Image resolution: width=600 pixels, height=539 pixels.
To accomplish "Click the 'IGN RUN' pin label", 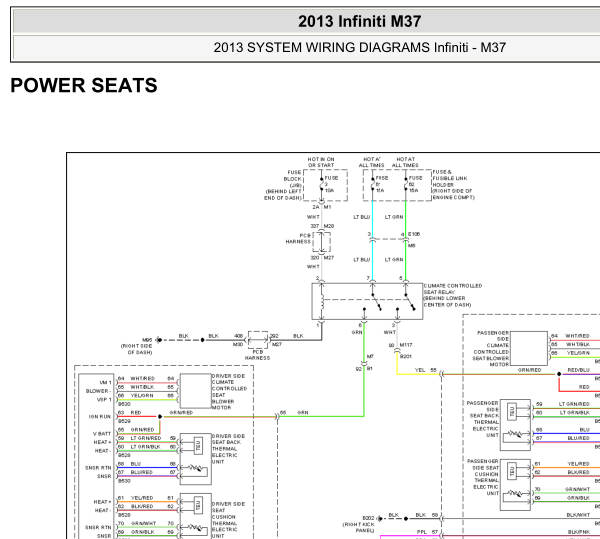I will (99, 417).
